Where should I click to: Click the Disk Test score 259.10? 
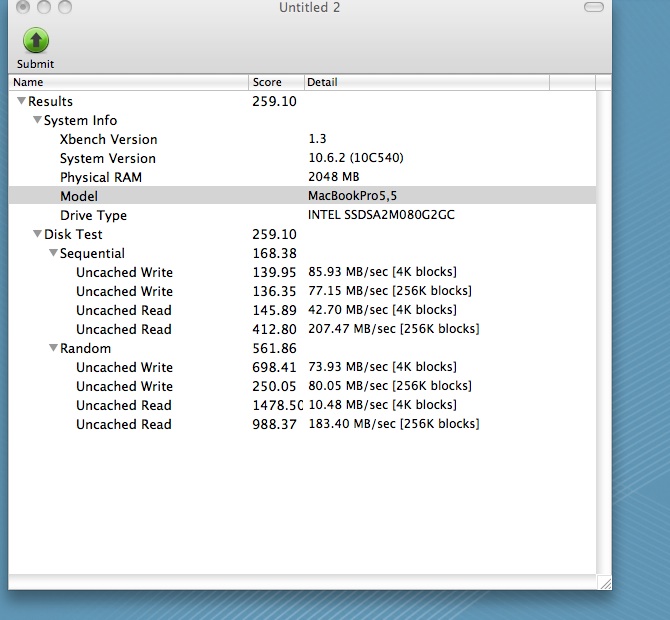pyautogui.click(x=274, y=234)
